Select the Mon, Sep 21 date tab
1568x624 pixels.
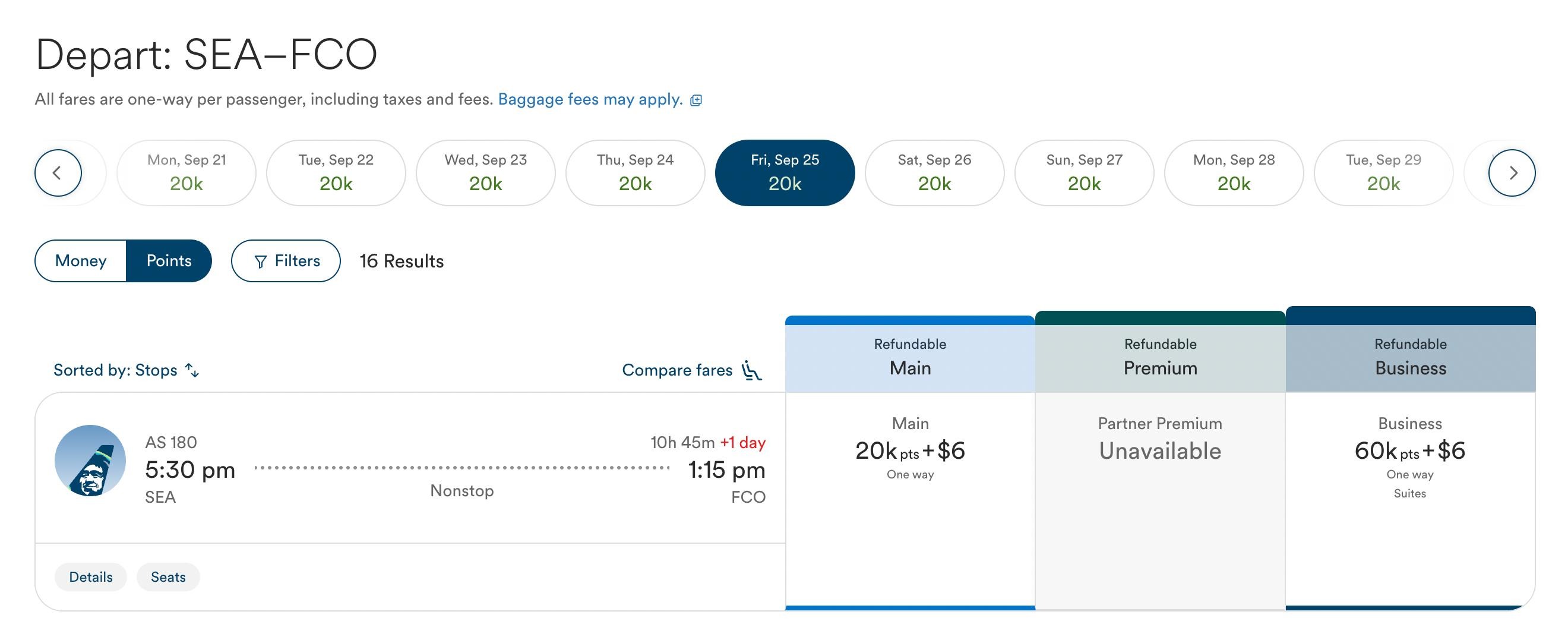pyautogui.click(x=186, y=173)
